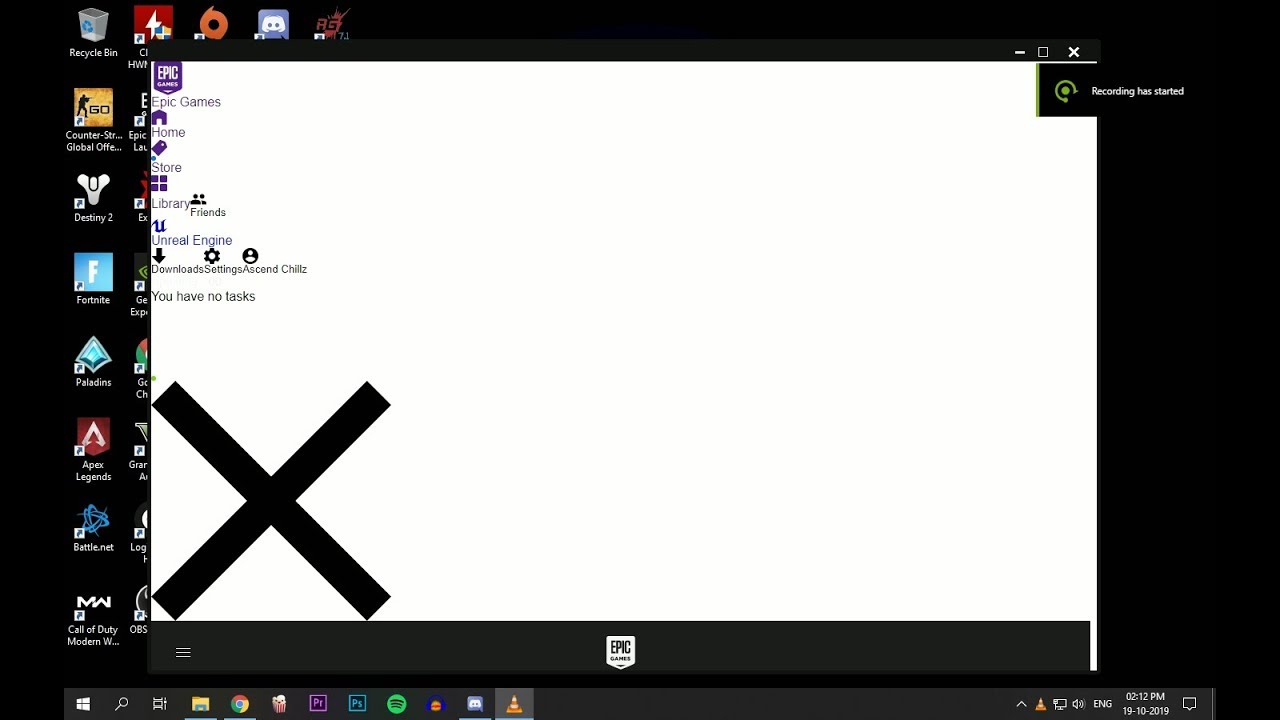
Task: Minimize the Epic Games launcher window
Action: click(x=1020, y=52)
